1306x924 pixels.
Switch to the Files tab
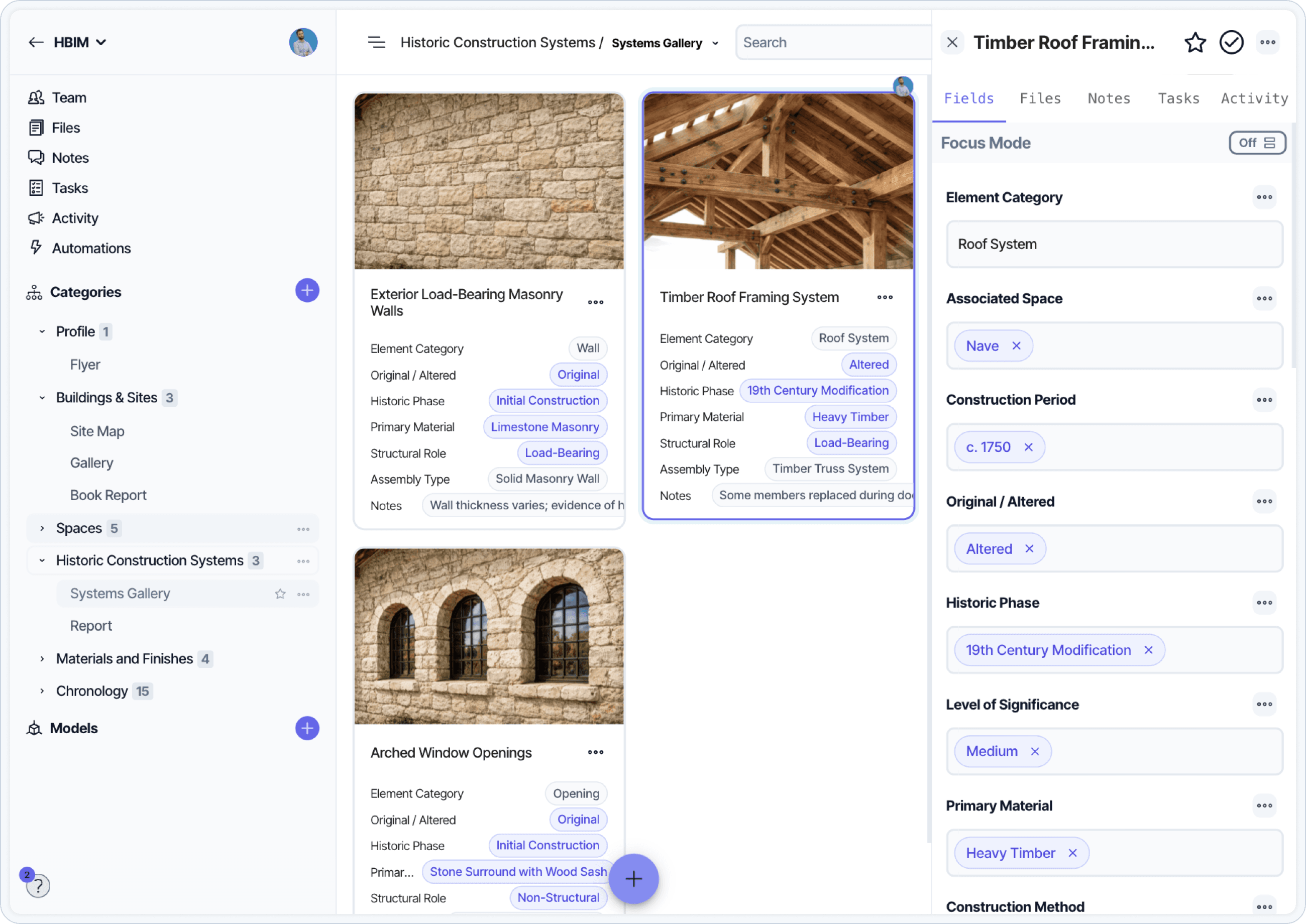(1040, 98)
